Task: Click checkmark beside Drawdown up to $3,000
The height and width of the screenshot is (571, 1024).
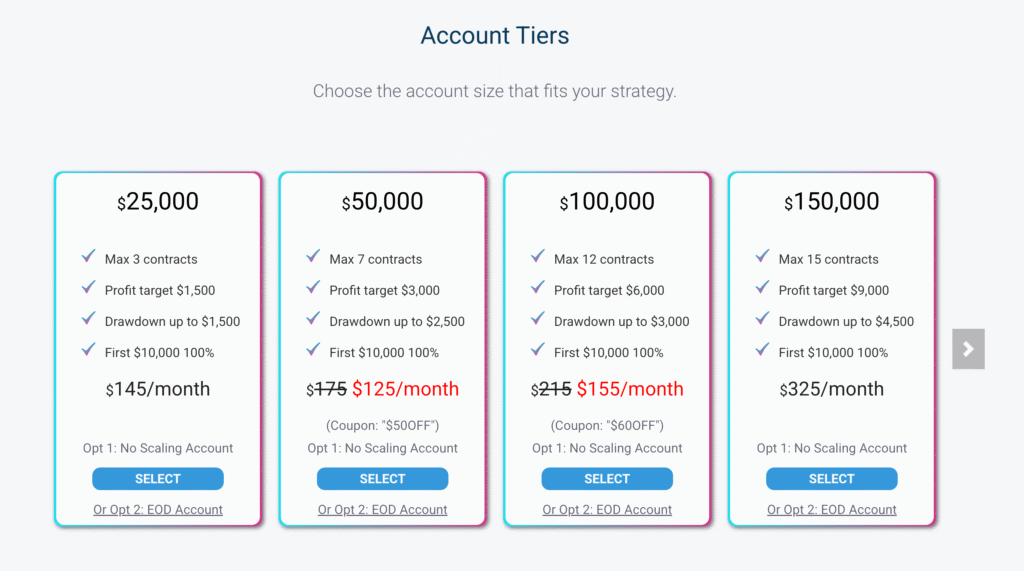Action: 538,319
